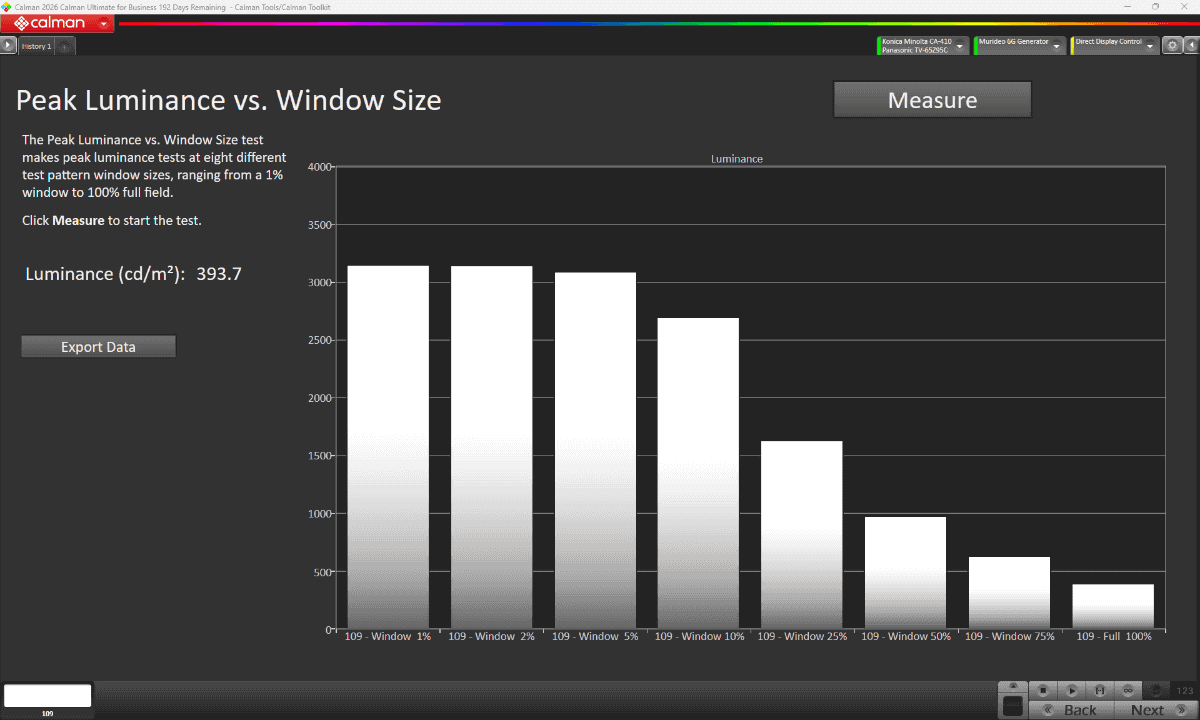Click the "Click Measure to start the test" text
Image resolution: width=1200 pixels, height=720 pixels.
112,220
